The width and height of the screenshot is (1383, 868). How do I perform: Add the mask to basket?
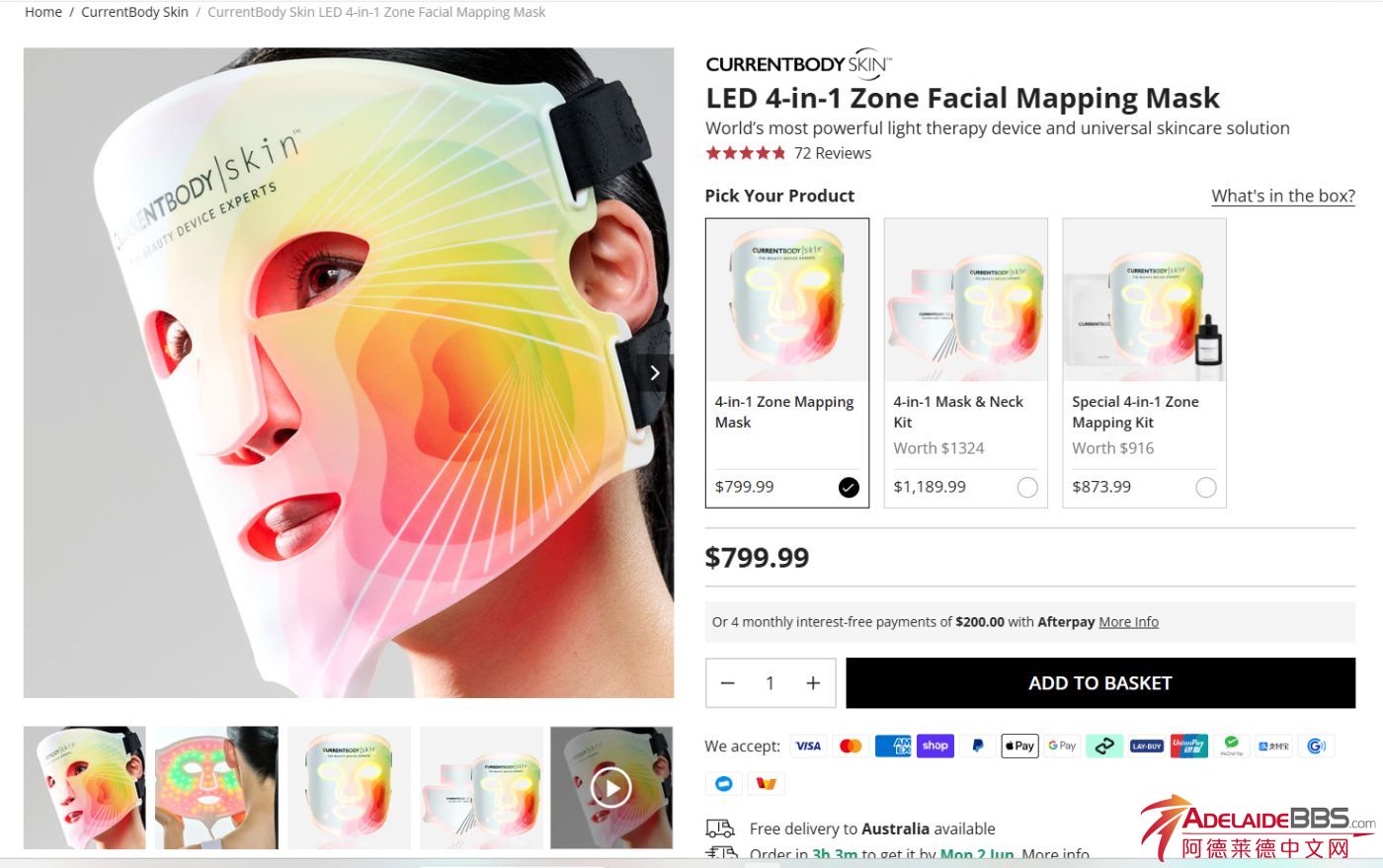pyautogui.click(x=1099, y=683)
